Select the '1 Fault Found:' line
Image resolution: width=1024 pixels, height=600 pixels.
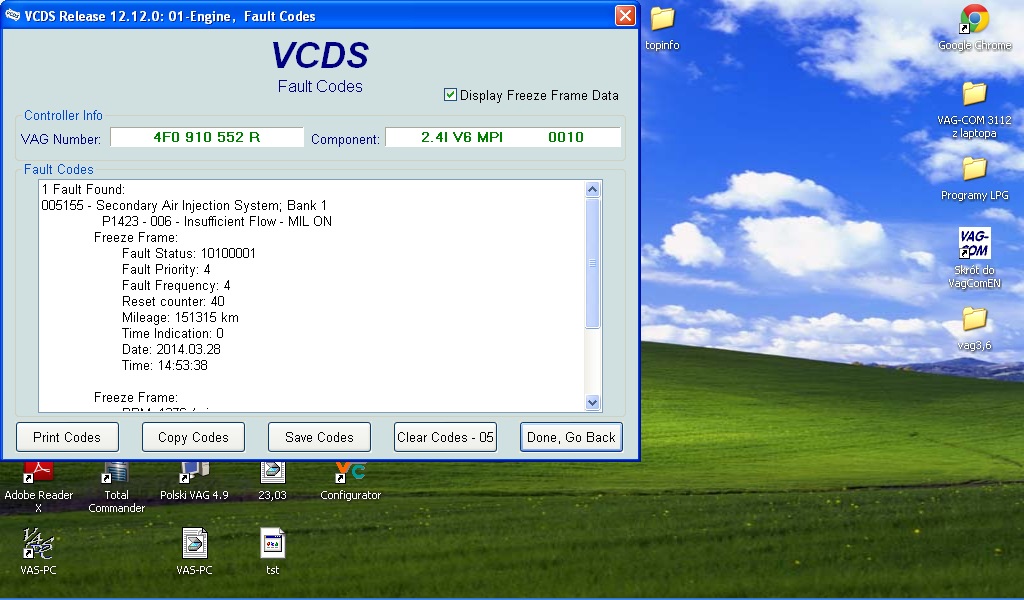(x=83, y=189)
